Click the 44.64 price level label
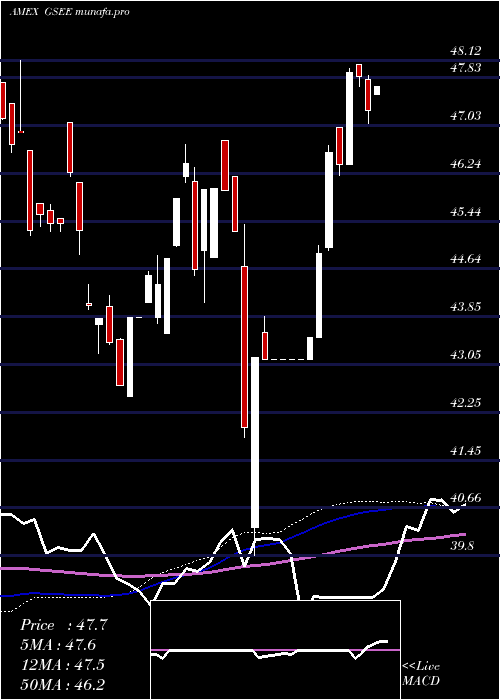 pos(466,259)
